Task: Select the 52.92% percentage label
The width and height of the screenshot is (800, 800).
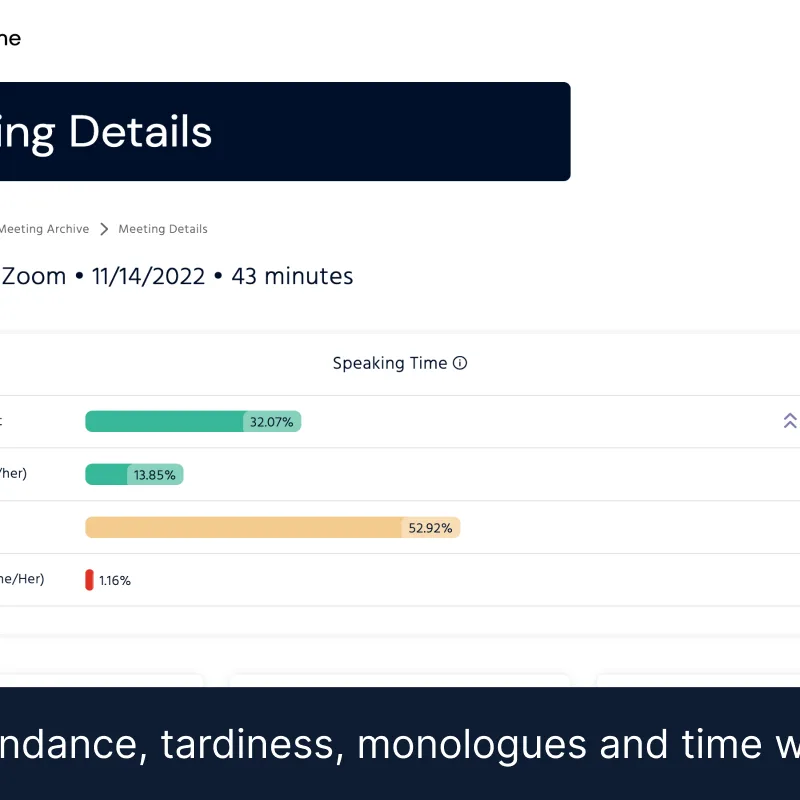Action: tap(430, 528)
